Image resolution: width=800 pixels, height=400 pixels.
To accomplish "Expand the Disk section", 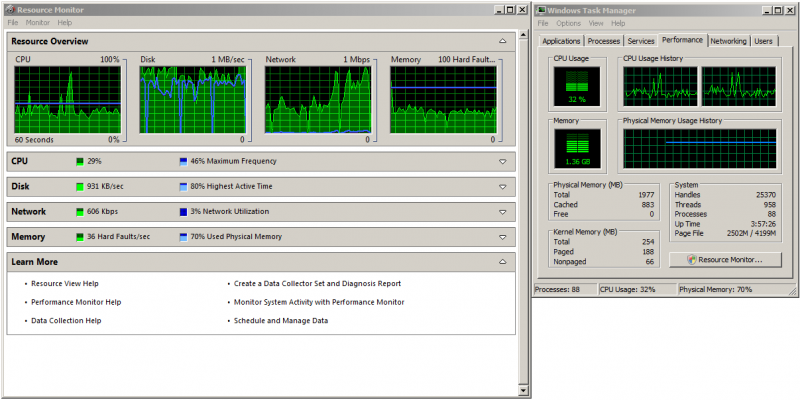I will coord(503,187).
